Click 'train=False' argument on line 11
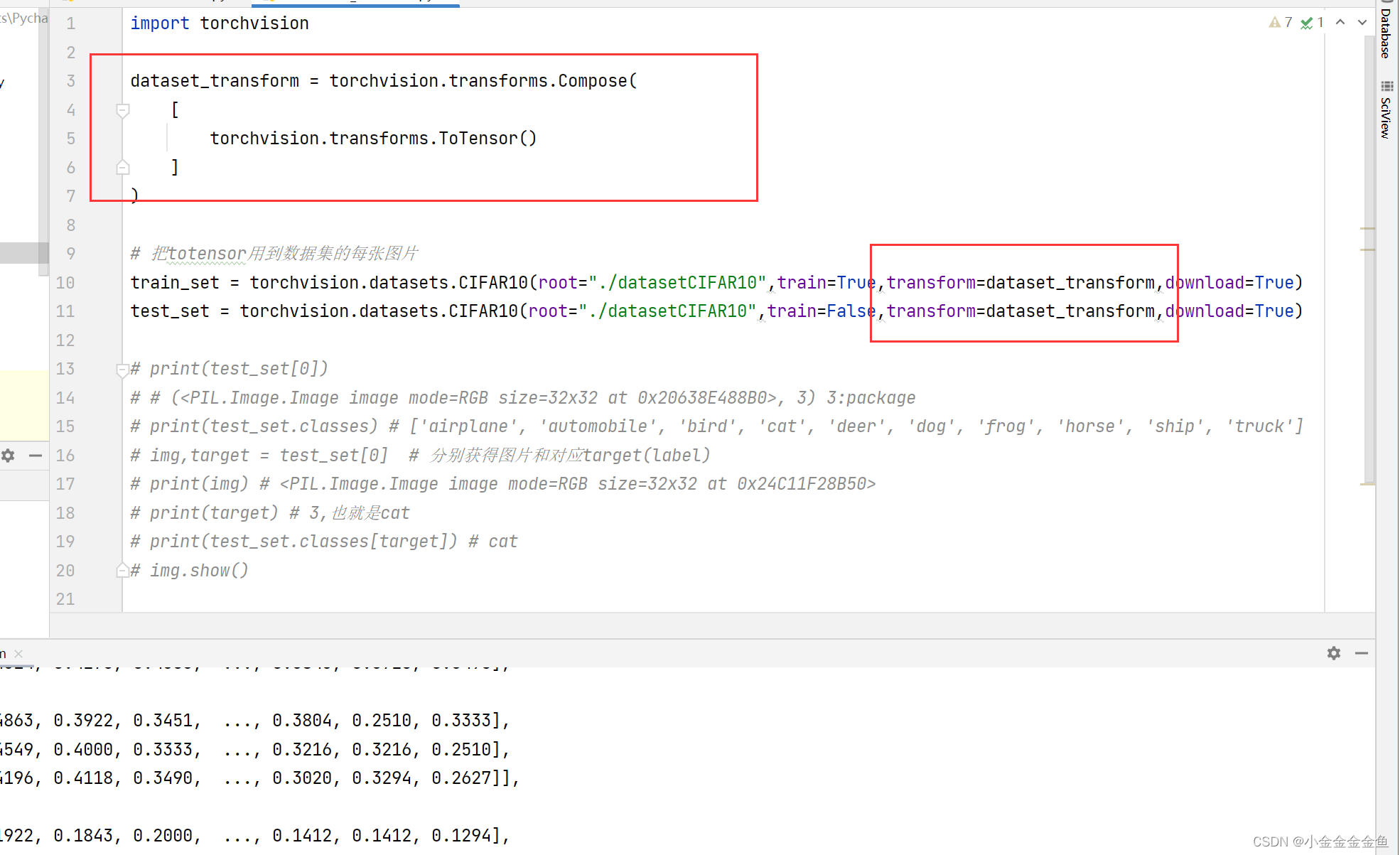 coord(821,311)
